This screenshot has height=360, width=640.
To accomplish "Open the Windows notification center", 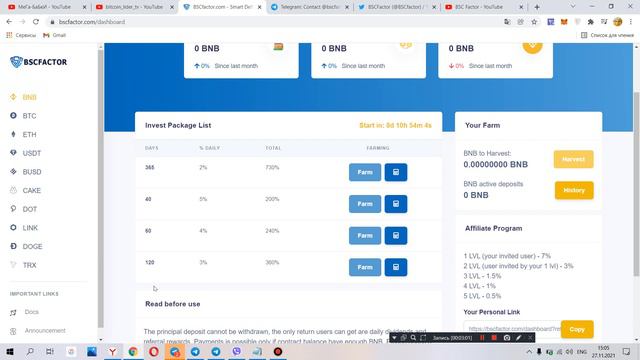I will [x=627, y=351].
